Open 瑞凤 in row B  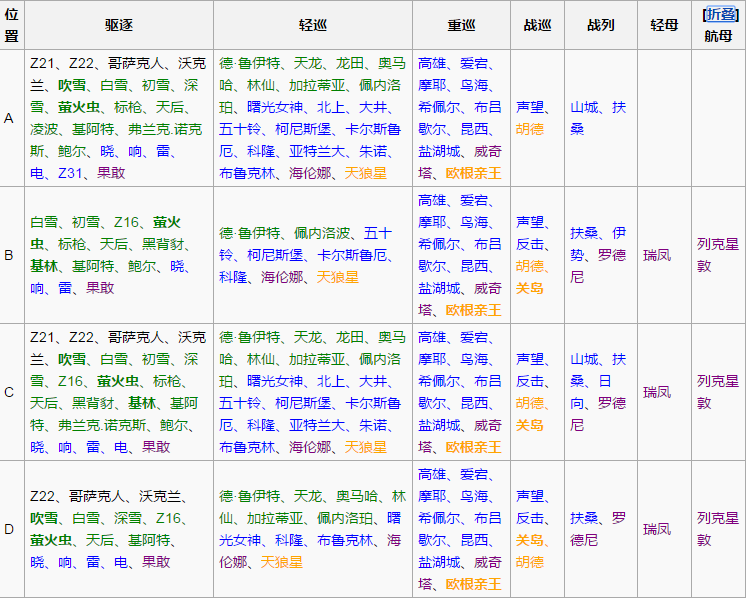click(657, 255)
